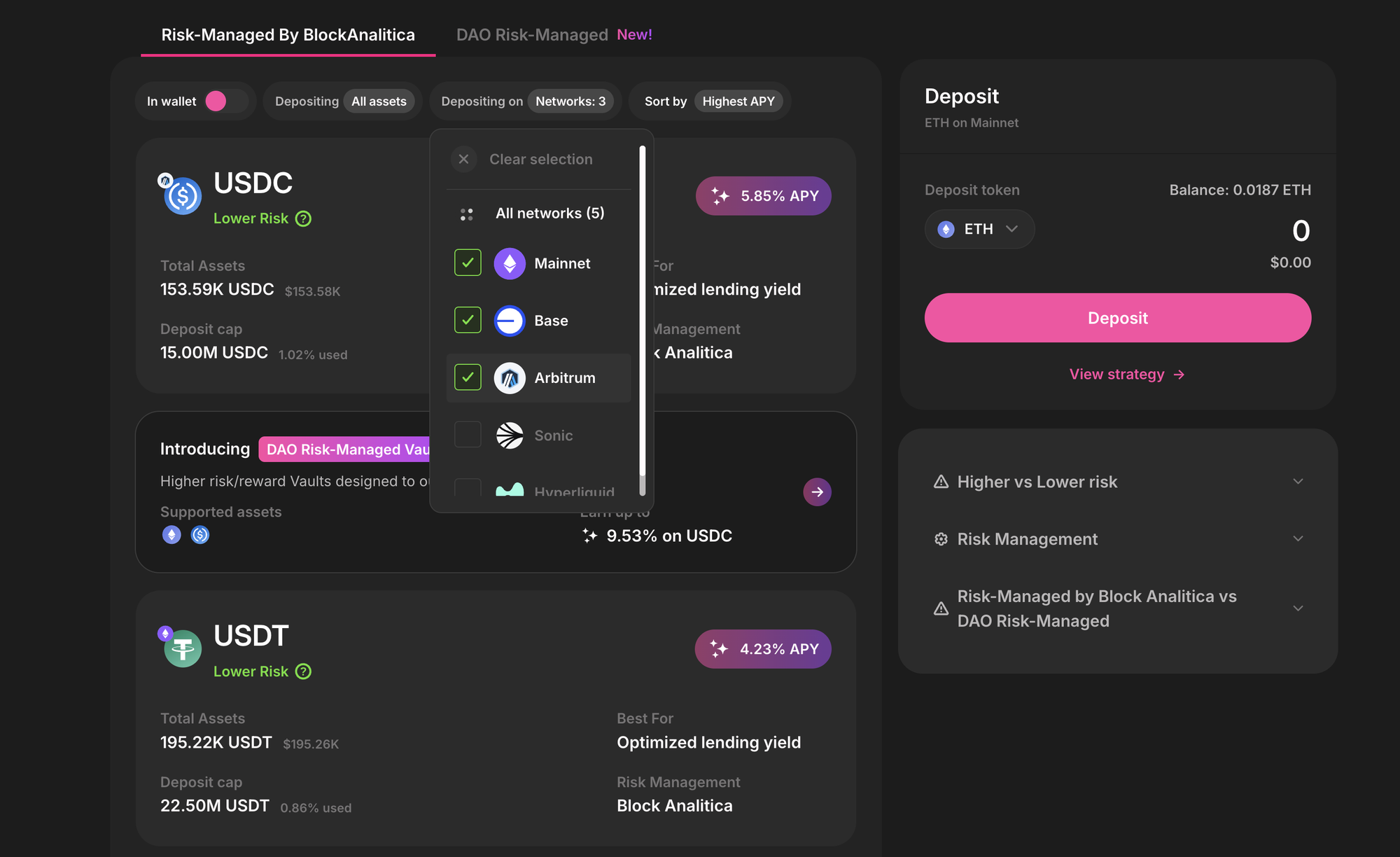Click the USDC coin icon on vault card
The image size is (1400, 857).
click(x=183, y=197)
